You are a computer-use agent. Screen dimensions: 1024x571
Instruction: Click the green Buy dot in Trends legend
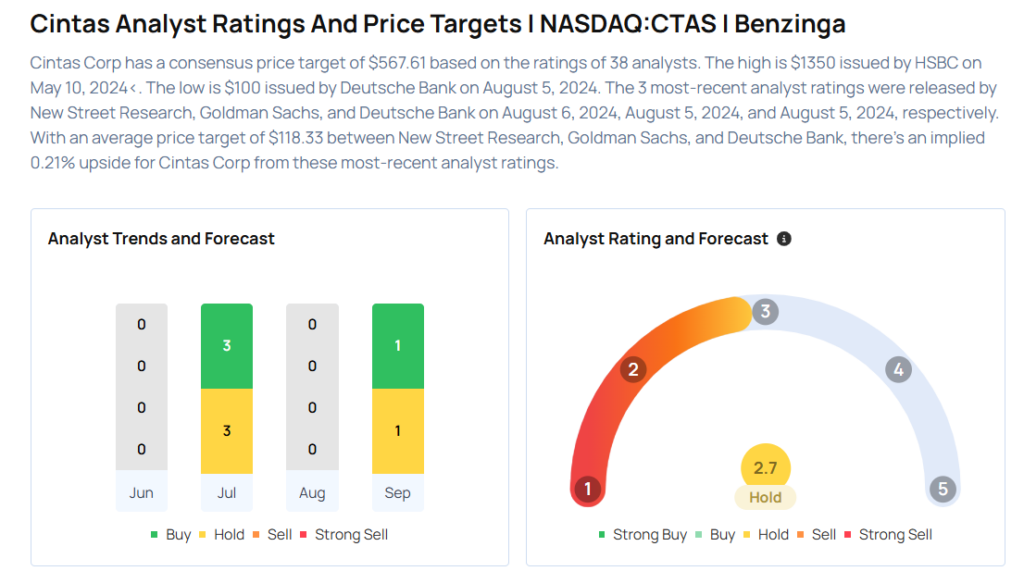[154, 535]
